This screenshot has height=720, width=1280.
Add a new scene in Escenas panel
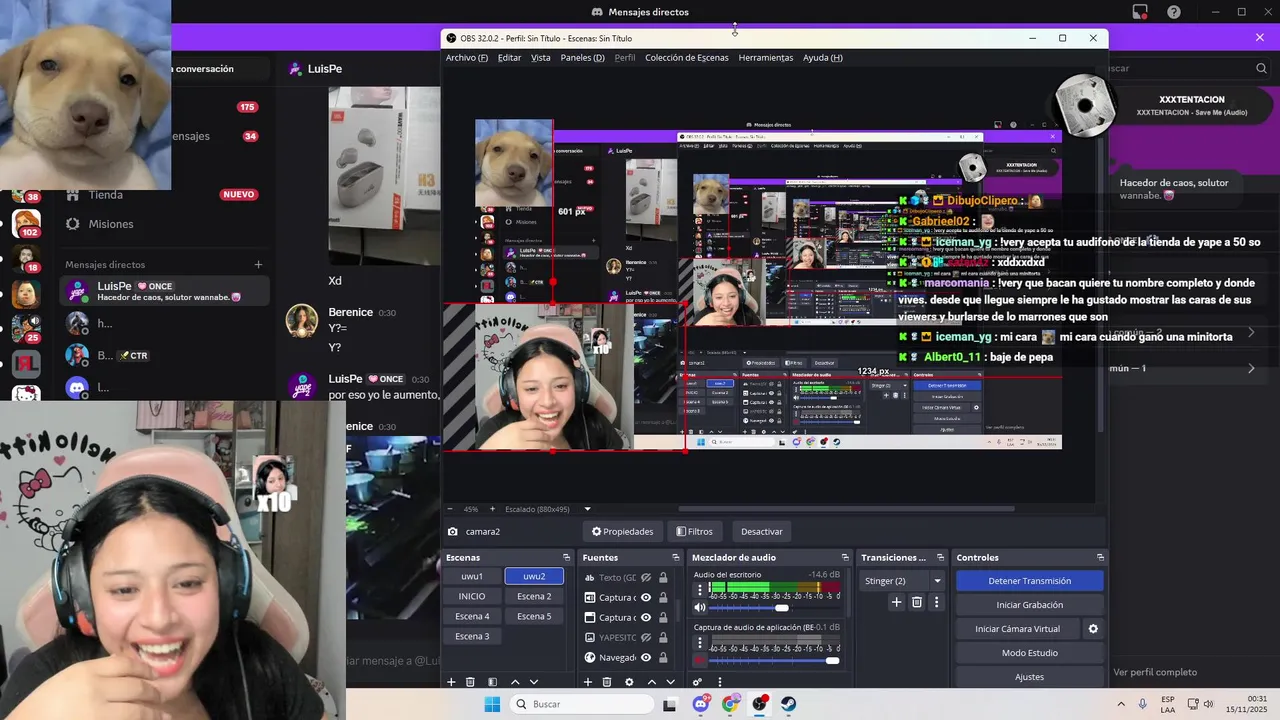[x=451, y=682]
